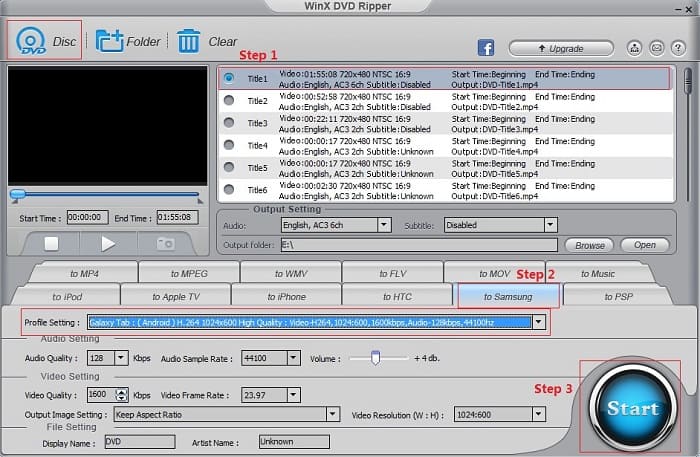Expand the Subtitle dropdown
700x457 pixels.
click(x=550, y=225)
